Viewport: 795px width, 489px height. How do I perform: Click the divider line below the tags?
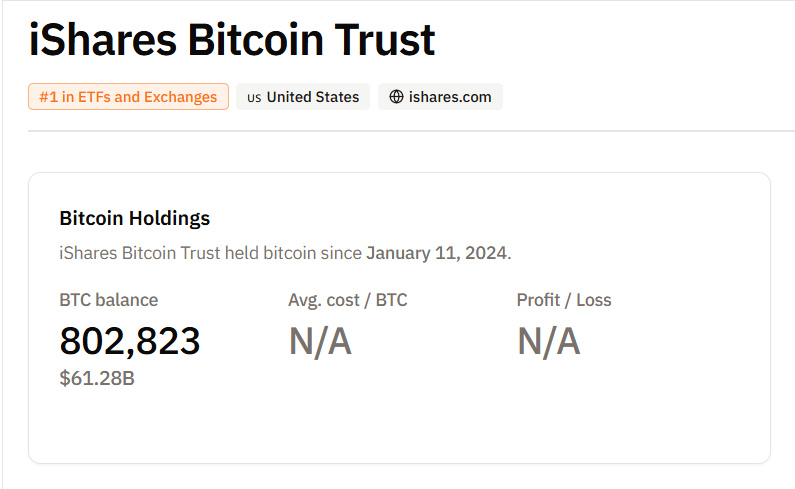coord(400,131)
